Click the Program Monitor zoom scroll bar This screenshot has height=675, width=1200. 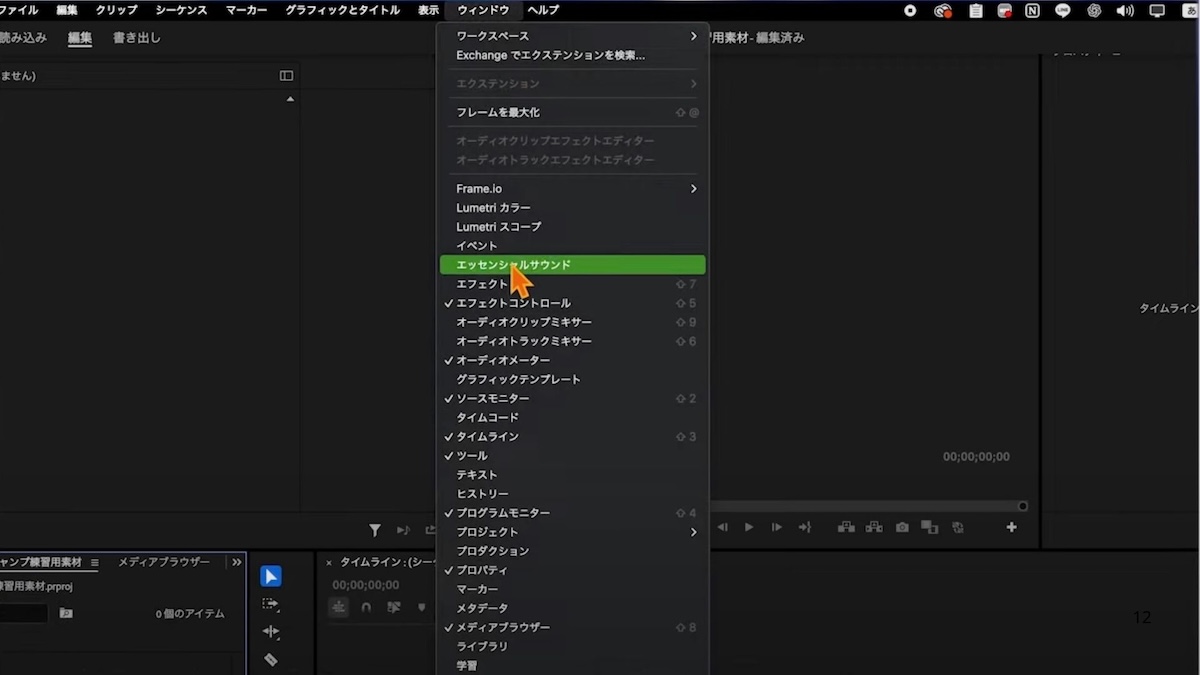[x=866, y=506]
